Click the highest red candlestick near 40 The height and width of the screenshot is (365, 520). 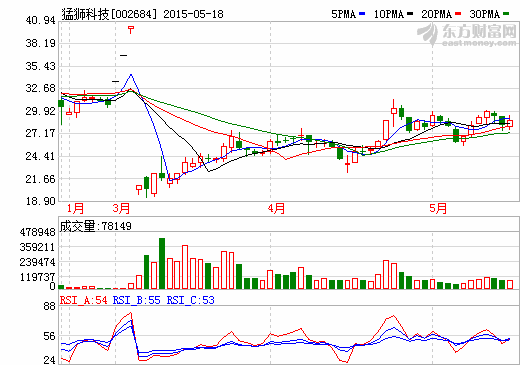131,29
